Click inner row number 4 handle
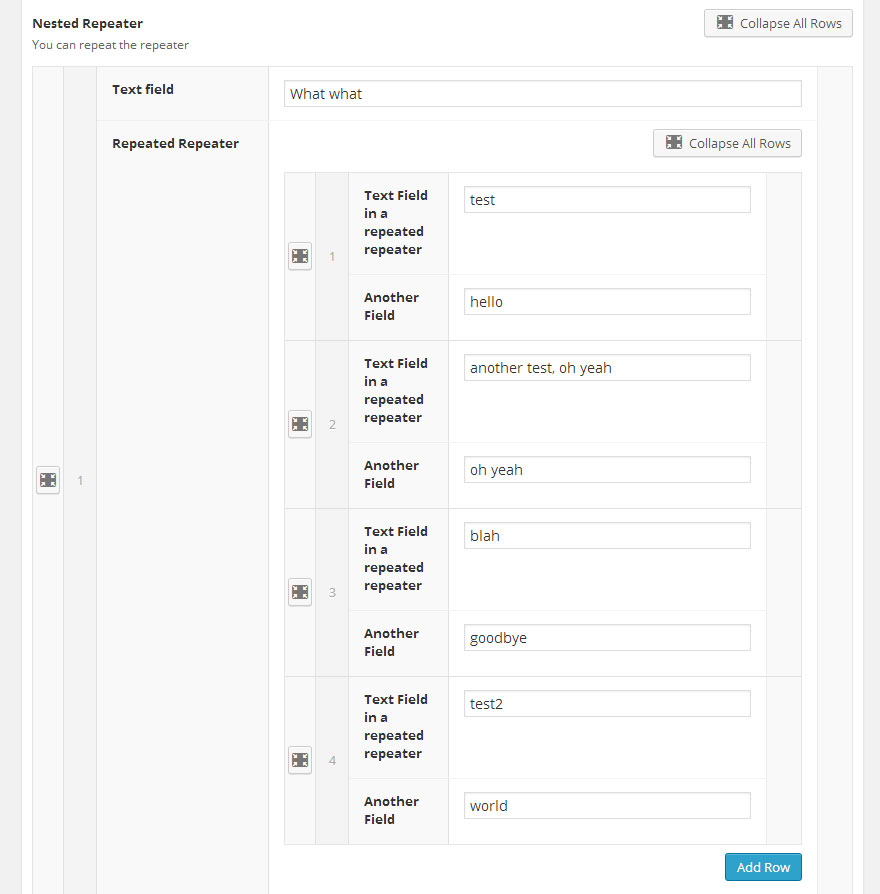Screen dimensions: 880x894 pos(332,761)
